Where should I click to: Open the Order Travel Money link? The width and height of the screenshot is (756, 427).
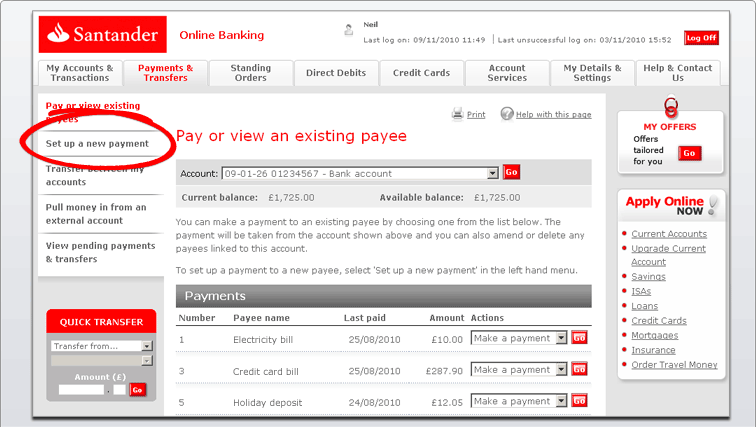675,365
